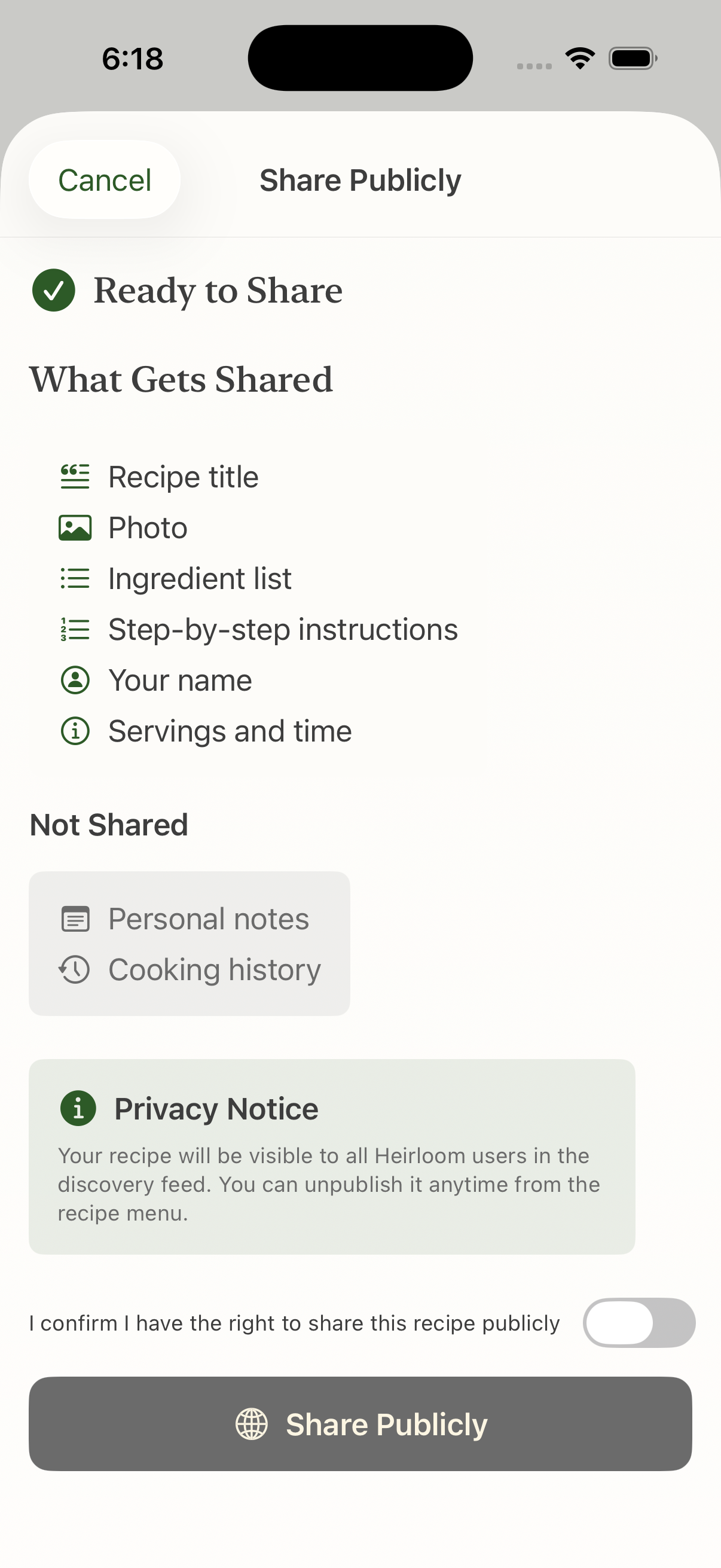Tap the Ingredient list bullet icon
This screenshot has height=1568, width=721.
(x=75, y=578)
